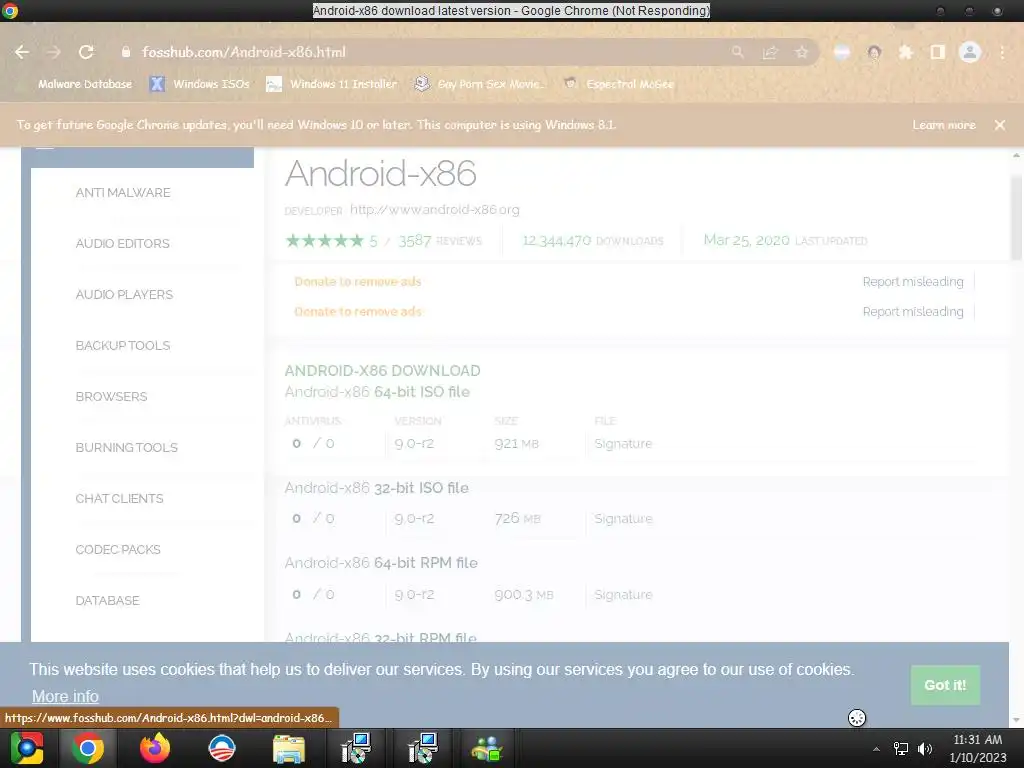Open the zoom search icon in address bar
1024x768 pixels.
(x=737, y=52)
